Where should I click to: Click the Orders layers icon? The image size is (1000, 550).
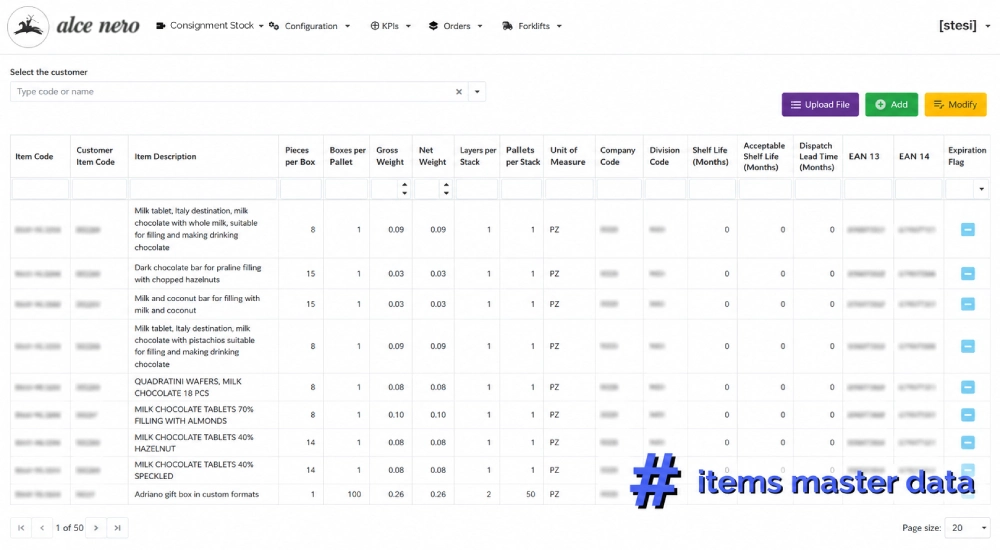pyautogui.click(x=434, y=26)
